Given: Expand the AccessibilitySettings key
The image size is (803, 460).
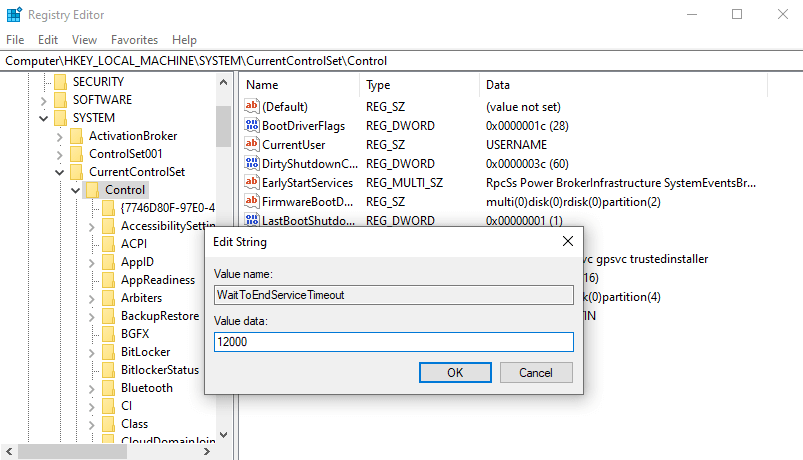Looking at the screenshot, I should [x=91, y=226].
